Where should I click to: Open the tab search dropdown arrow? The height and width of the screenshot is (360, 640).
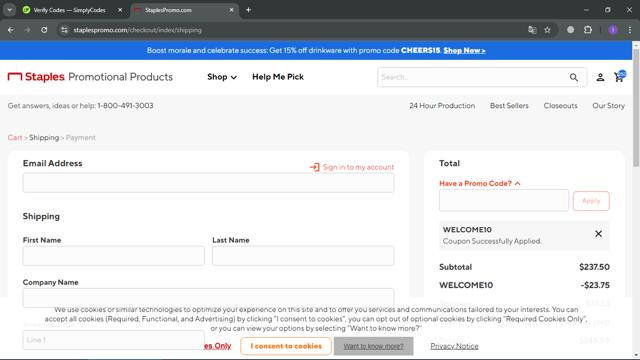point(9,10)
